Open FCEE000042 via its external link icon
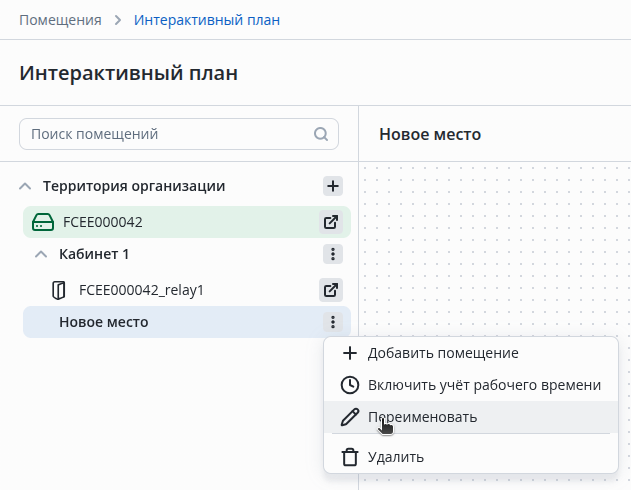631x490 pixels. 332,222
